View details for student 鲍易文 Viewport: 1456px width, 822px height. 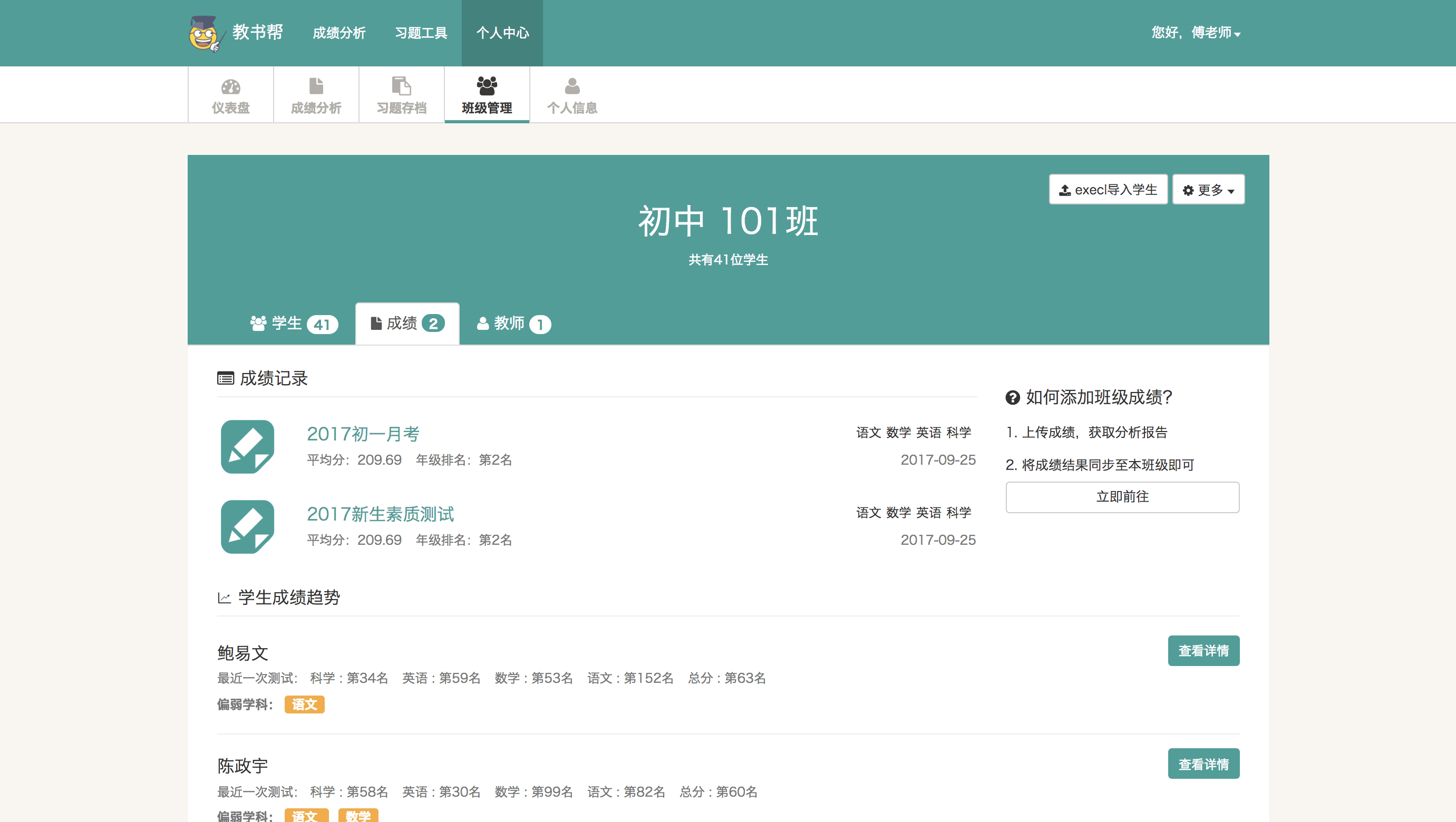click(1203, 651)
